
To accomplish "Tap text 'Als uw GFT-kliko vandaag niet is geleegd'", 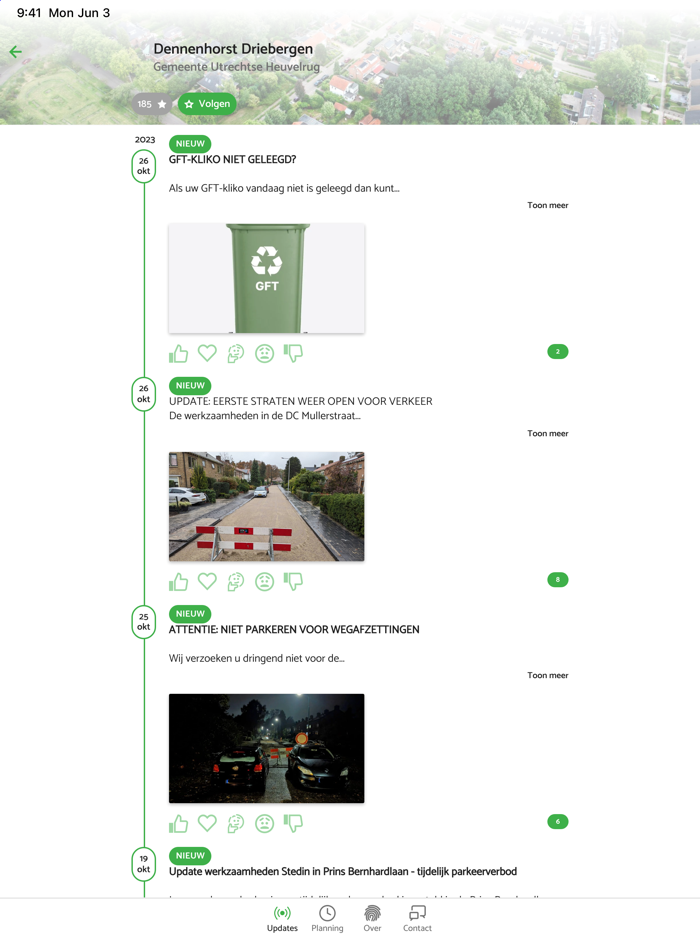I will [284, 188].
